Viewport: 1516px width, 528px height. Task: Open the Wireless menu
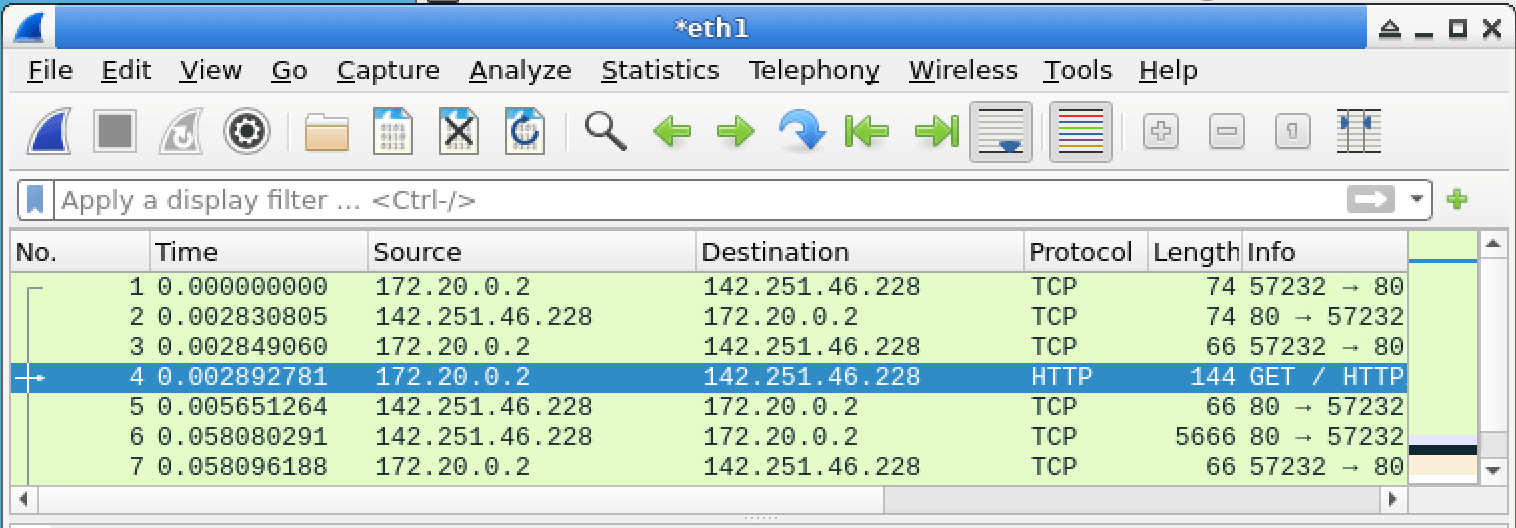[963, 70]
